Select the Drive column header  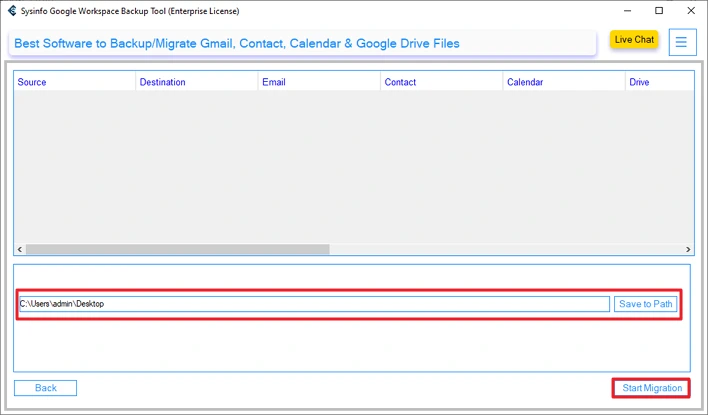(x=660, y=82)
